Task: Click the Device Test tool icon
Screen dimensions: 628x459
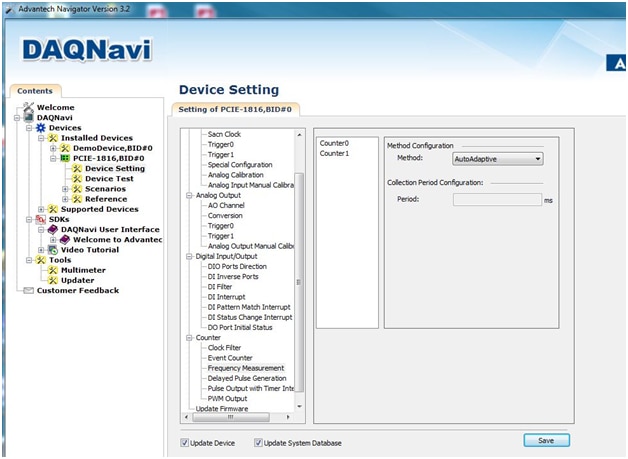Action: coord(77,179)
